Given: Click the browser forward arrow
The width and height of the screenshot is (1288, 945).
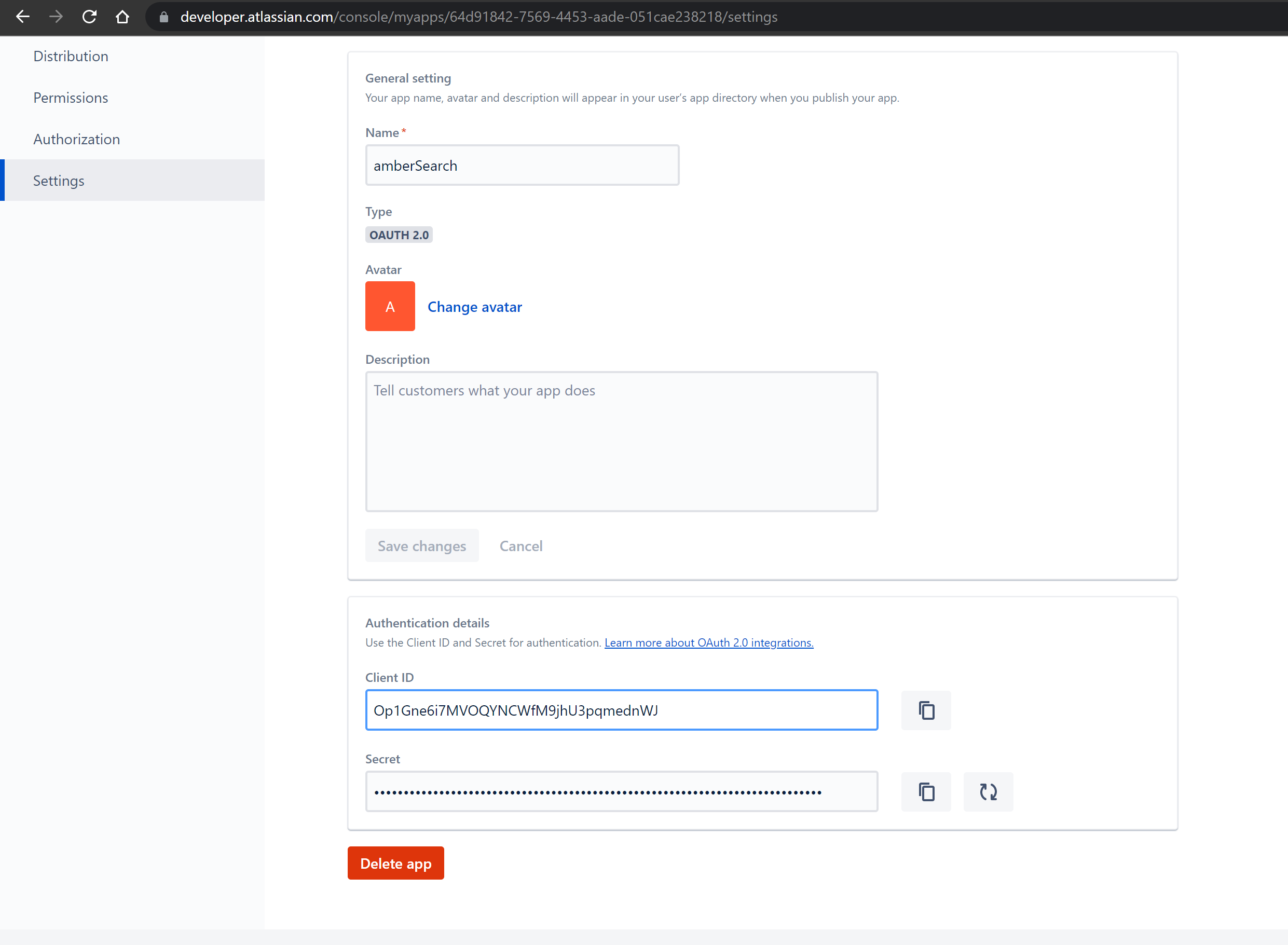Looking at the screenshot, I should click(56, 17).
